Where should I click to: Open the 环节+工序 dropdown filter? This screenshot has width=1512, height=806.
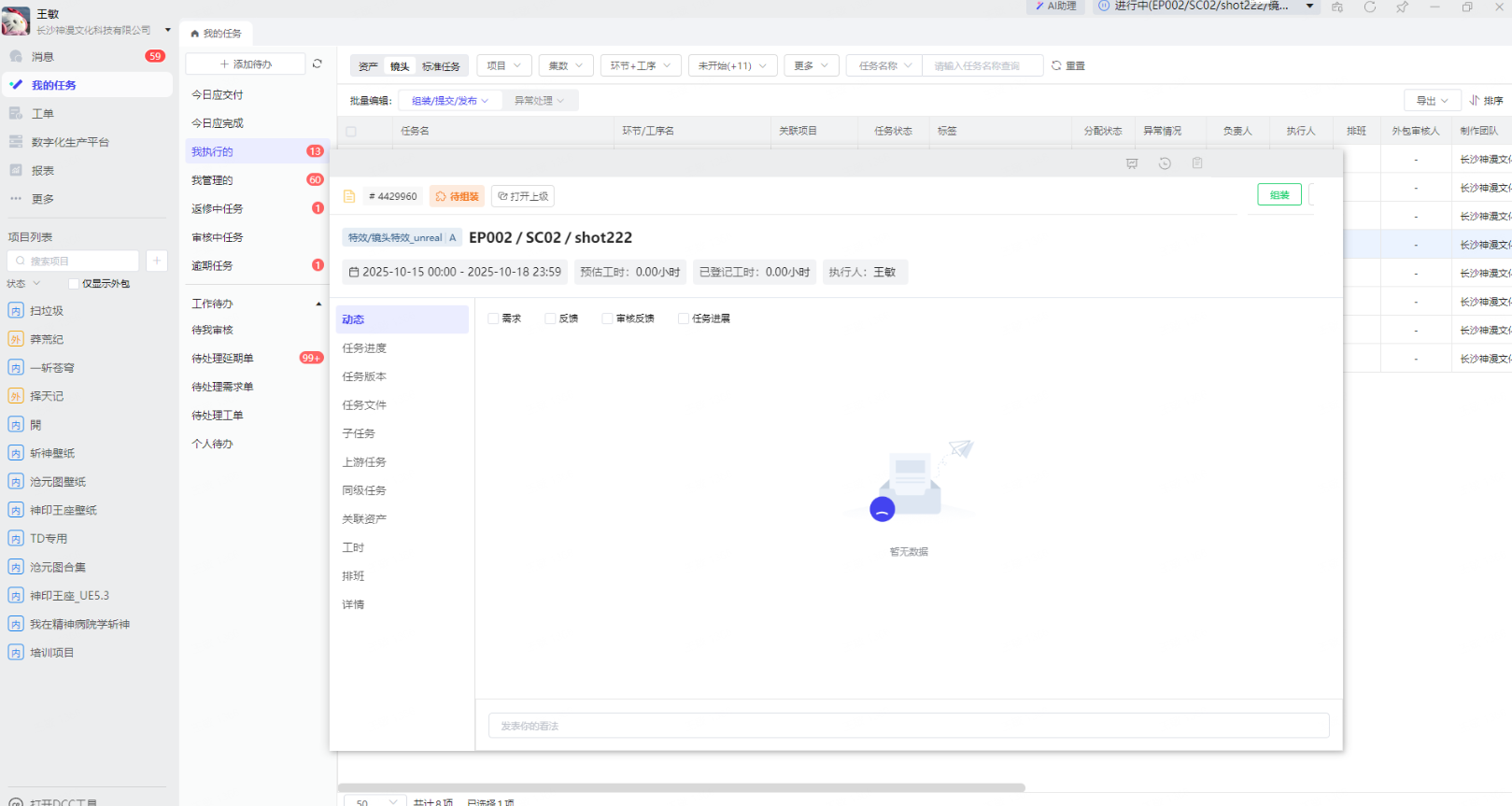coord(640,65)
